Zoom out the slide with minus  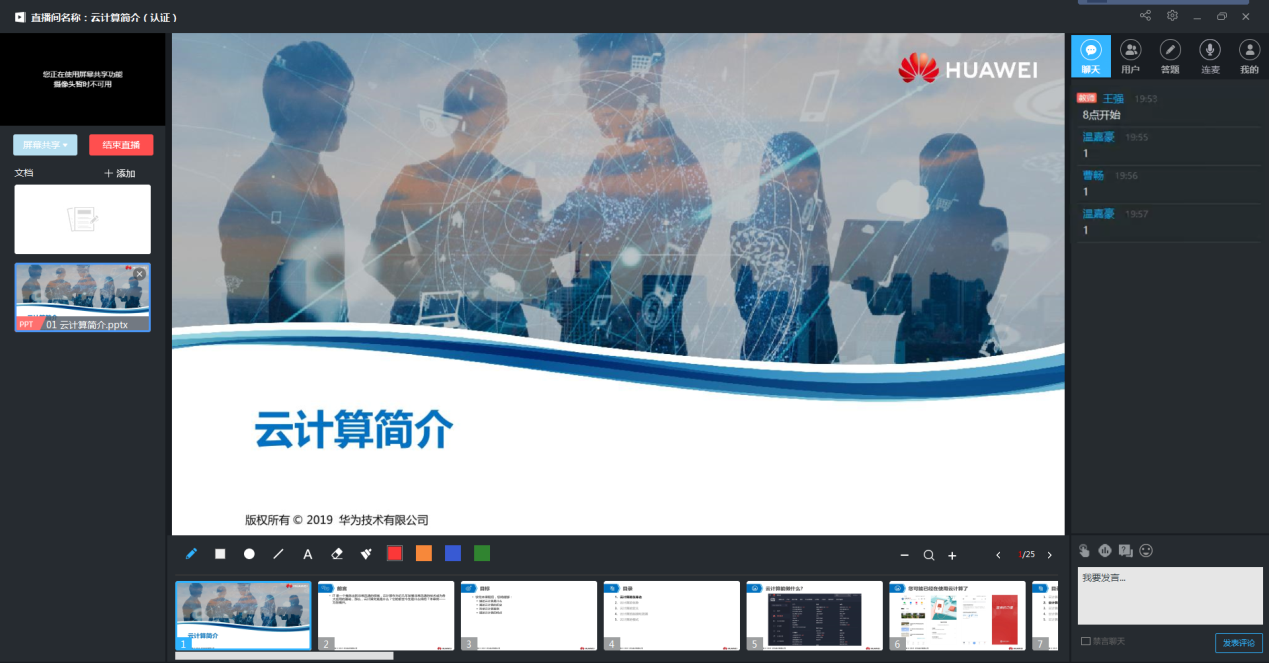(x=904, y=555)
